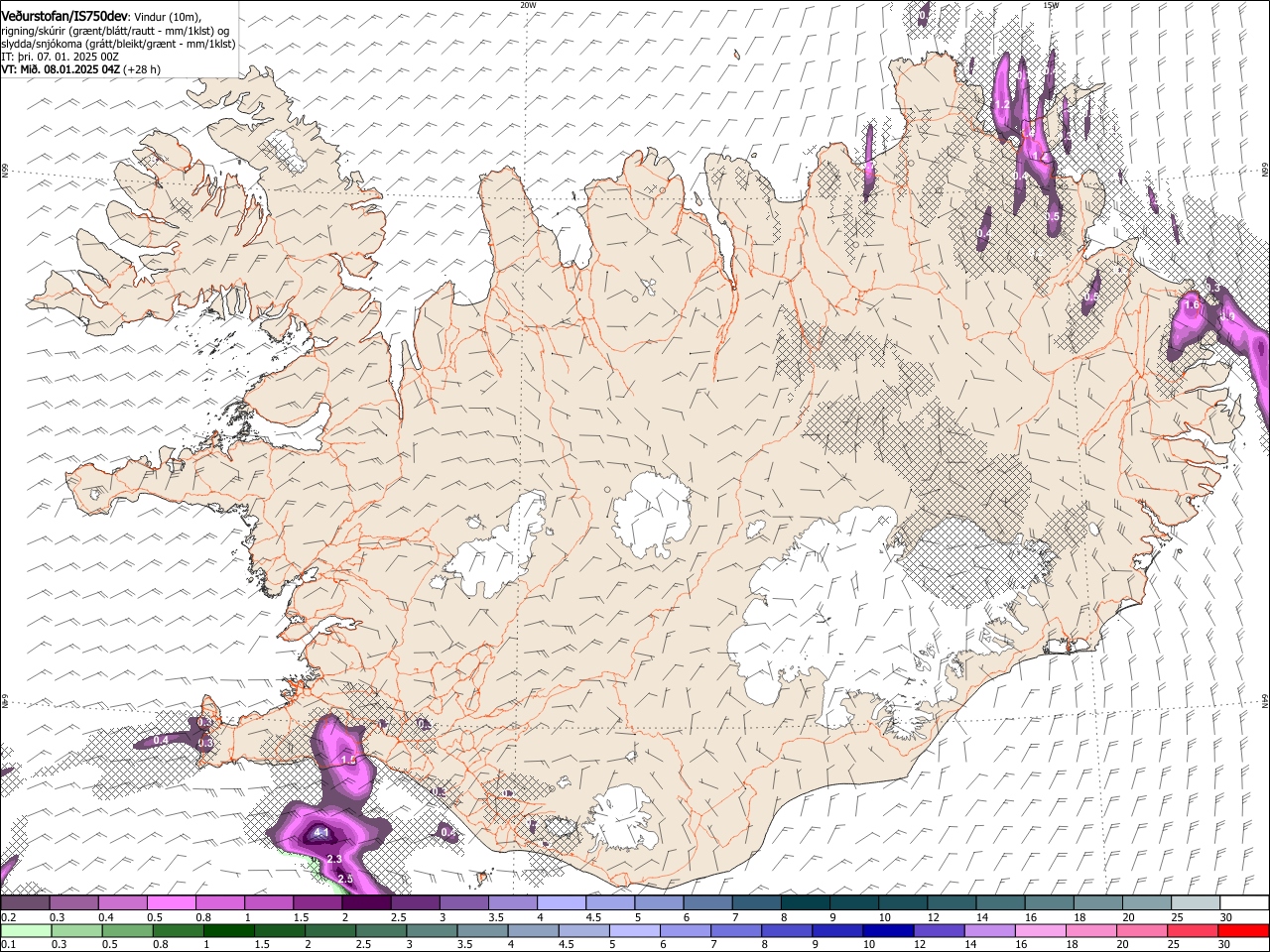Screen dimensions: 1270x952
Task: Click the navy blue 10 swatch in bottom legend row
Action: 888,930
